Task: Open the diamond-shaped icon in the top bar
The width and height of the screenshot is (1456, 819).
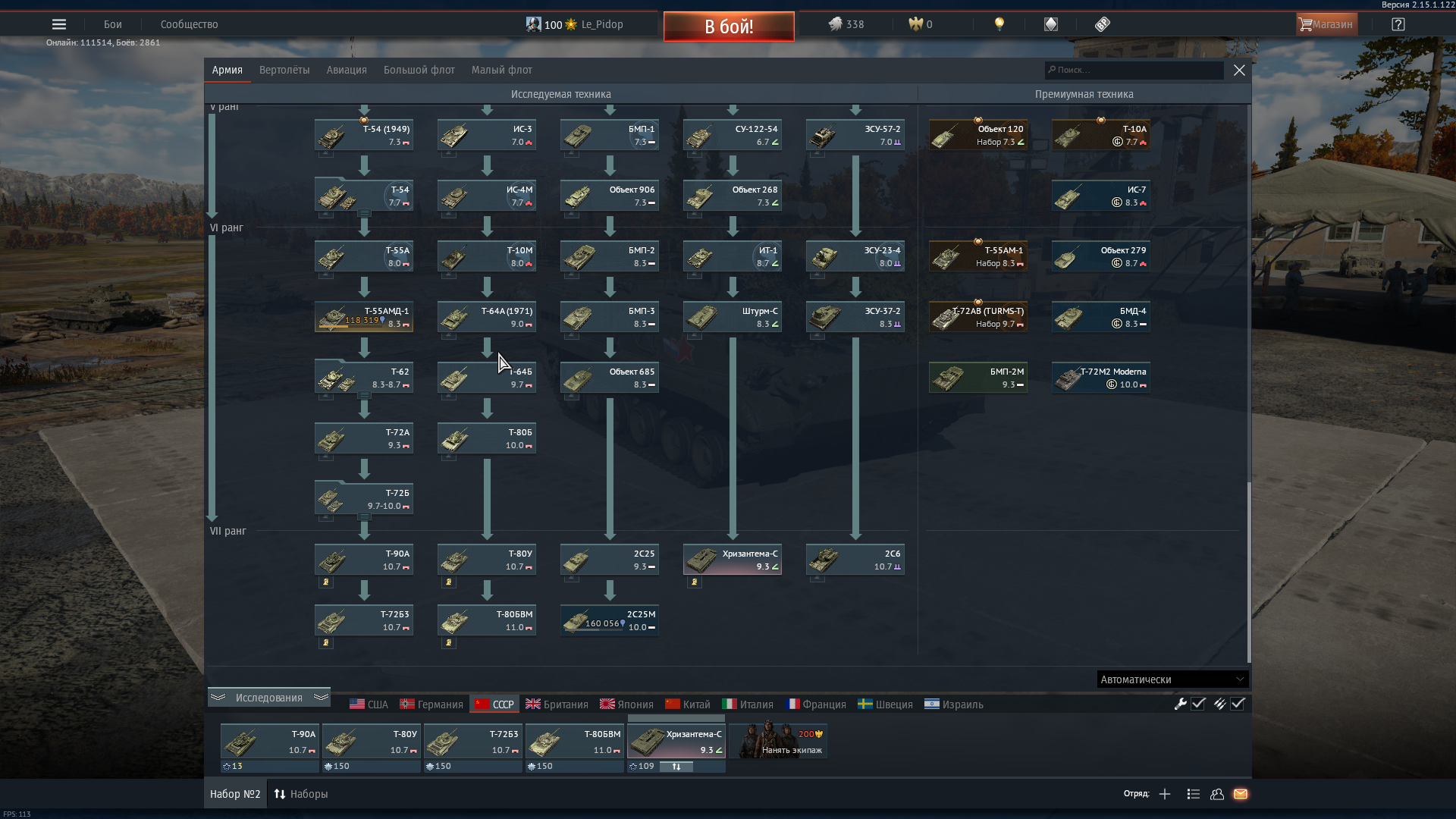Action: [1051, 24]
